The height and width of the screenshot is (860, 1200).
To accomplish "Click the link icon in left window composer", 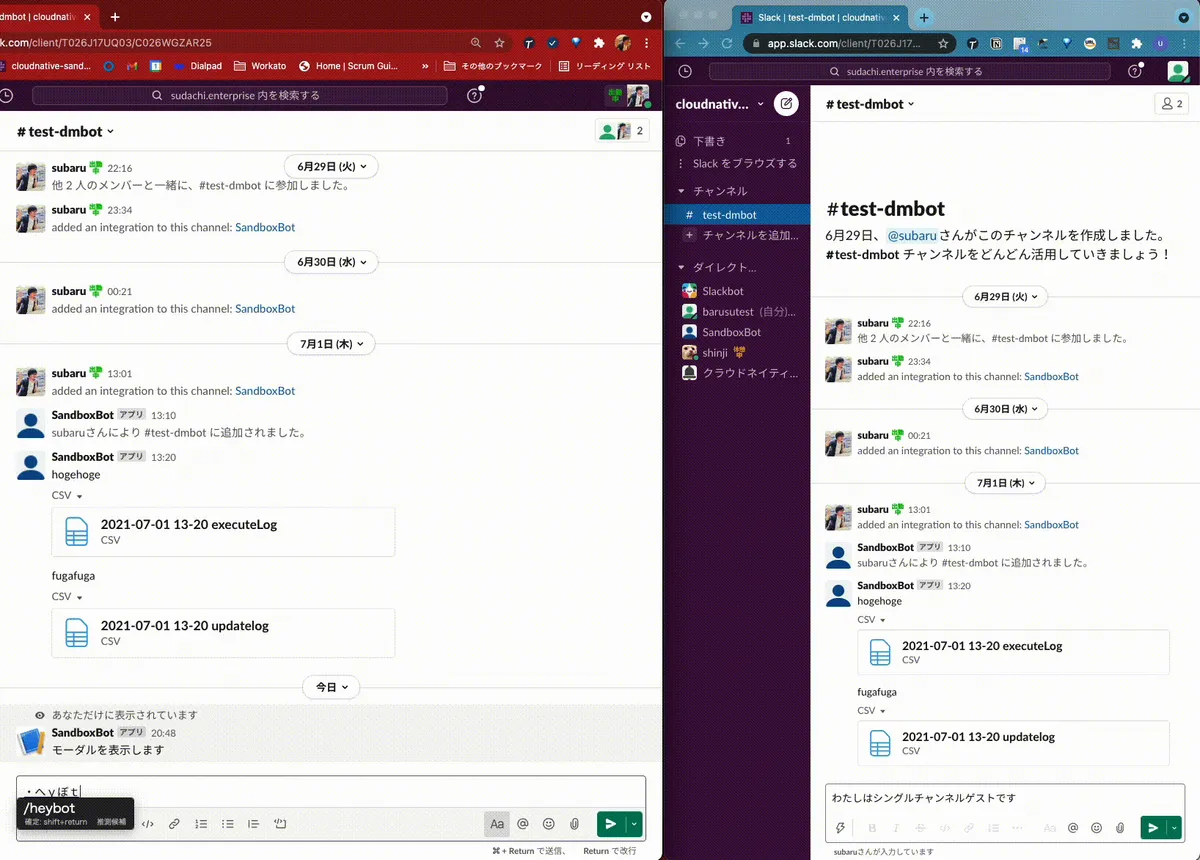I will tap(174, 824).
